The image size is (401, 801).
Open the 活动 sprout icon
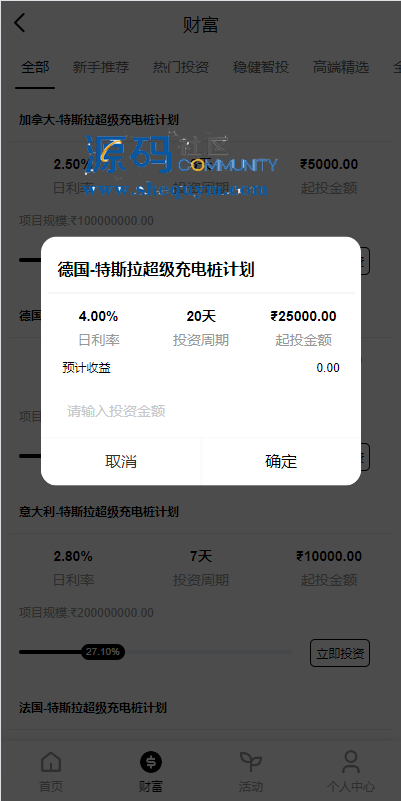coord(251,762)
